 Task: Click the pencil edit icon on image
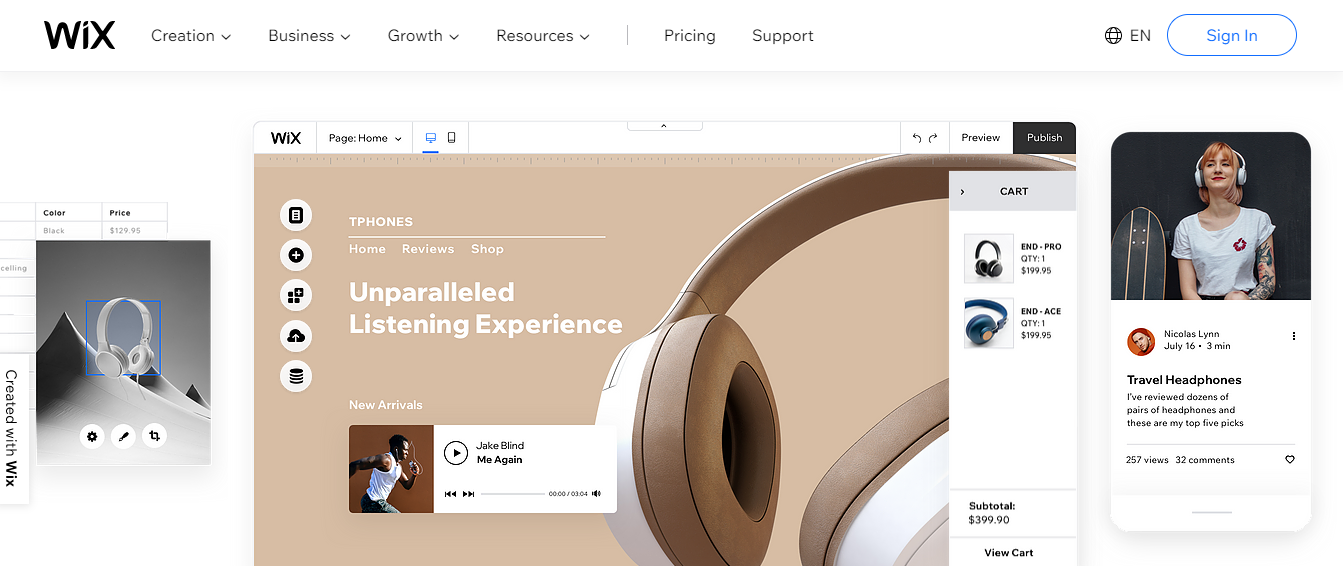pyautogui.click(x=123, y=436)
